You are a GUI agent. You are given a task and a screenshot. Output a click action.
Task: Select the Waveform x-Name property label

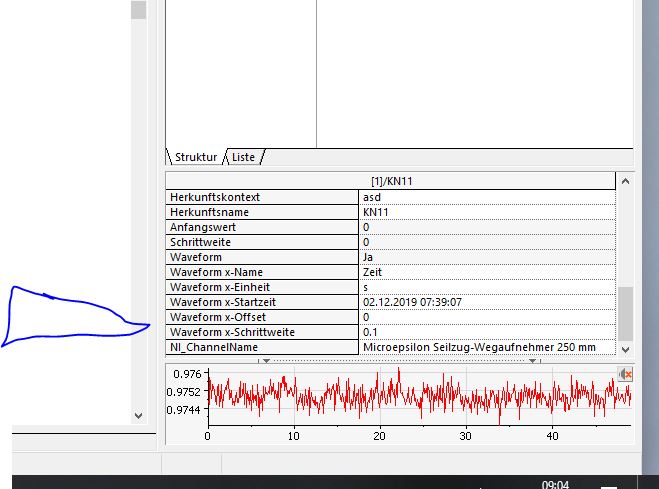pos(262,272)
